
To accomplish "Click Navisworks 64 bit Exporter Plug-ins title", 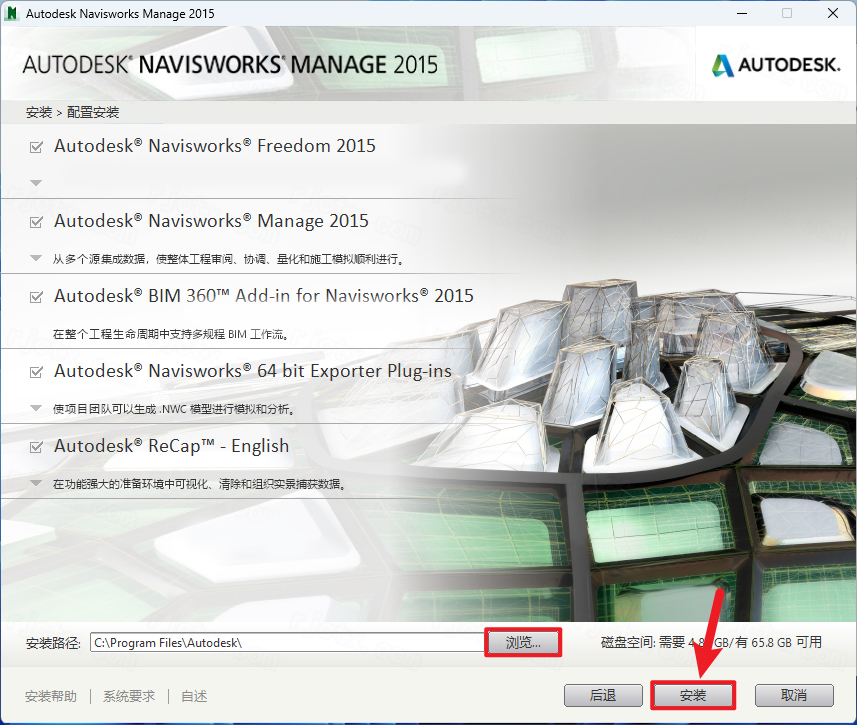I will tap(253, 371).
